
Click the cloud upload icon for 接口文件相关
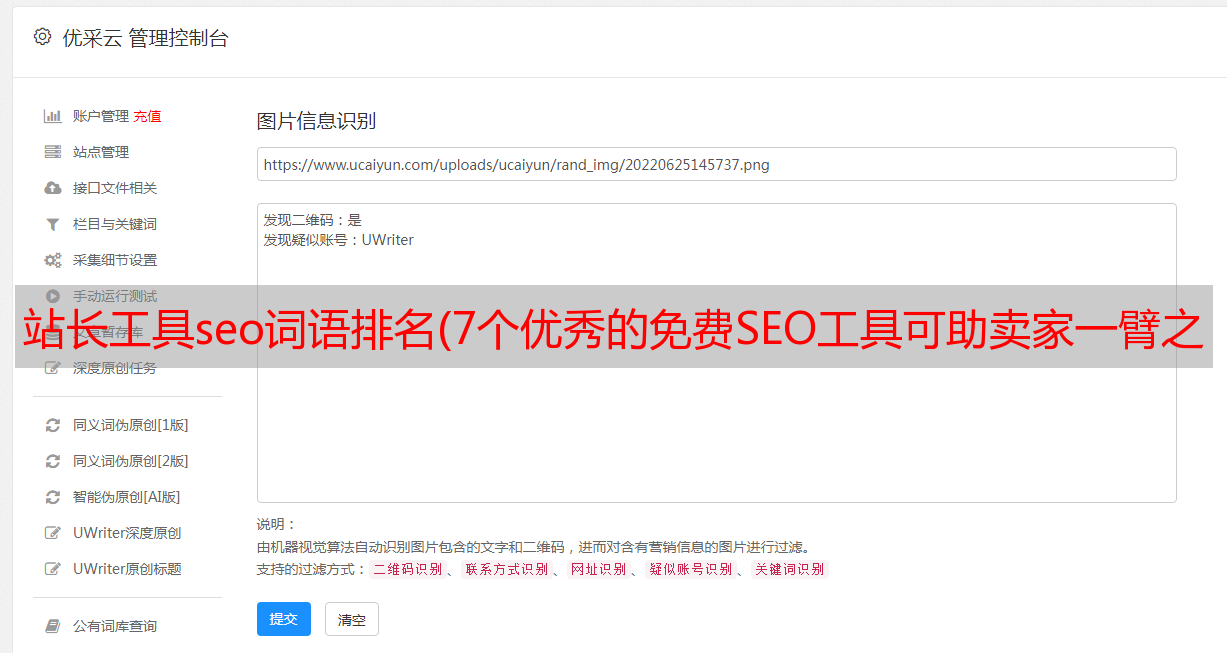[53, 188]
